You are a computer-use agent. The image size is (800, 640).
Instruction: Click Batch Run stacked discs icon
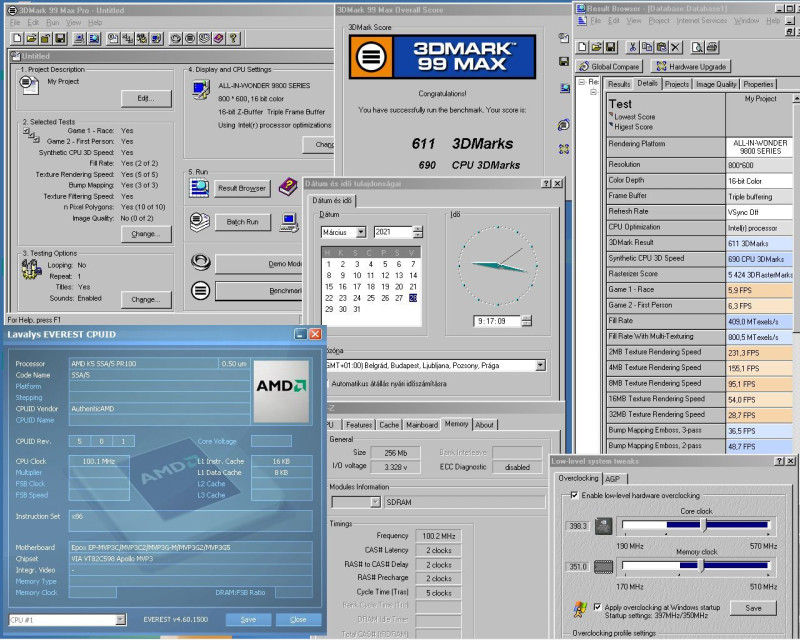point(199,222)
